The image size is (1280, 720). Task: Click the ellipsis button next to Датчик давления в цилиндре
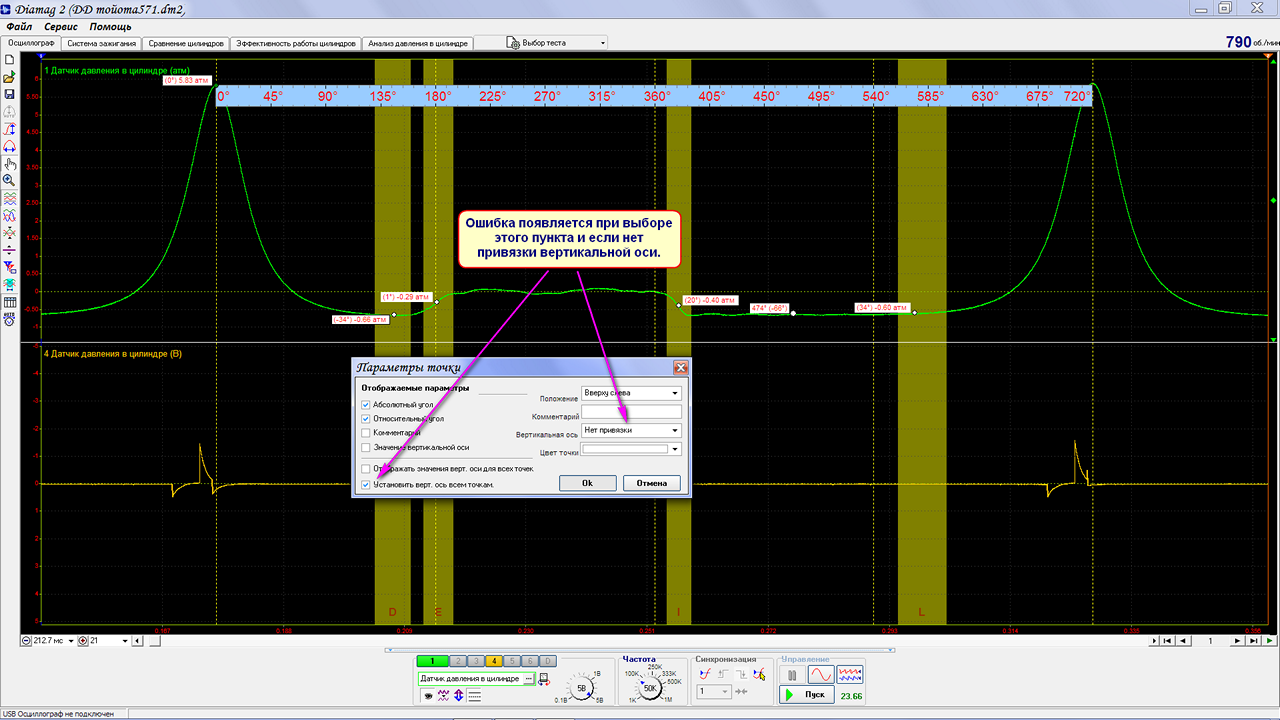pos(528,679)
